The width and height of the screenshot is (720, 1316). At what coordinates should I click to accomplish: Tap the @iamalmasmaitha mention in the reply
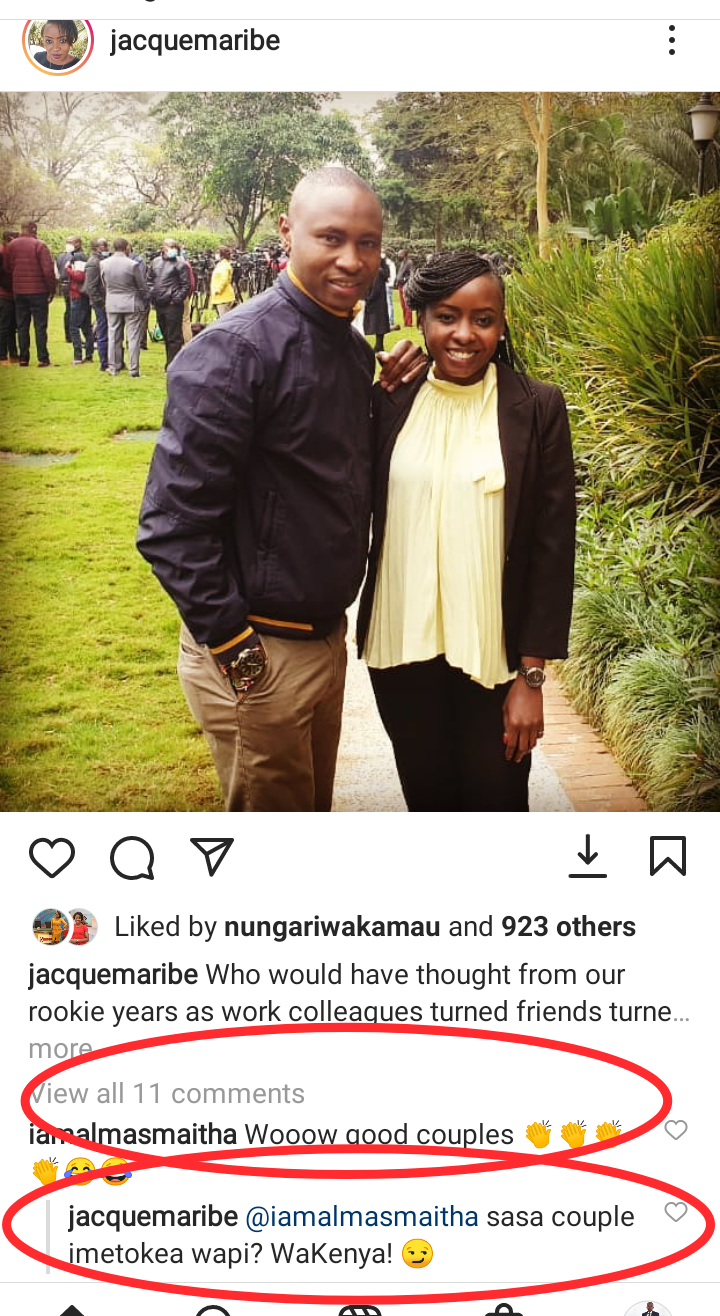(362, 1217)
